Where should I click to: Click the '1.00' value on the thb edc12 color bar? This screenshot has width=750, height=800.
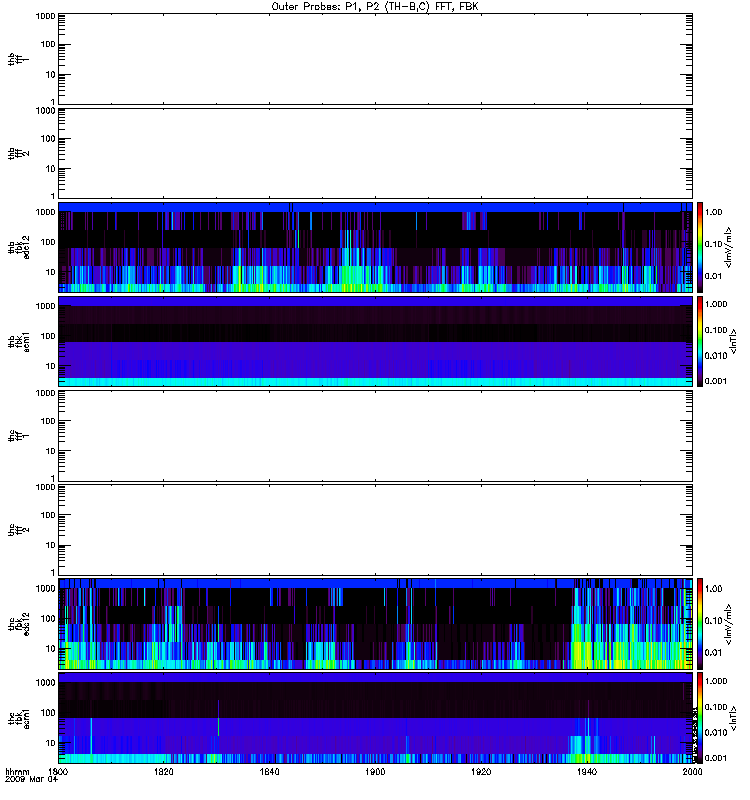coord(713,212)
